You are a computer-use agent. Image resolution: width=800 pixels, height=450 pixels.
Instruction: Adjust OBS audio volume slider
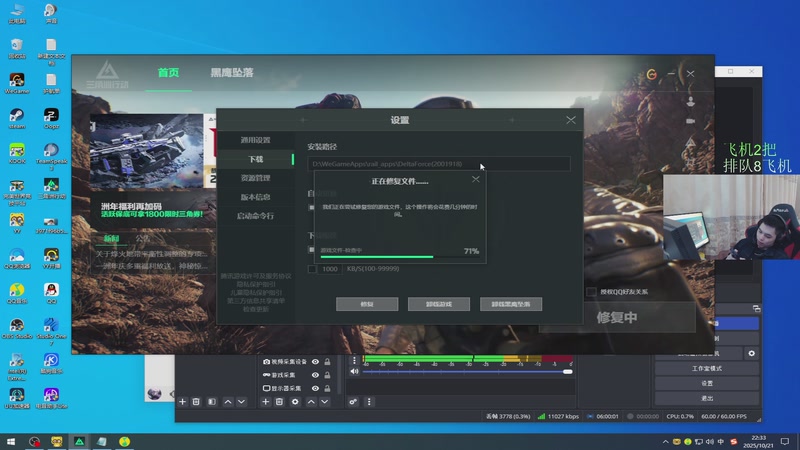[x=467, y=371]
